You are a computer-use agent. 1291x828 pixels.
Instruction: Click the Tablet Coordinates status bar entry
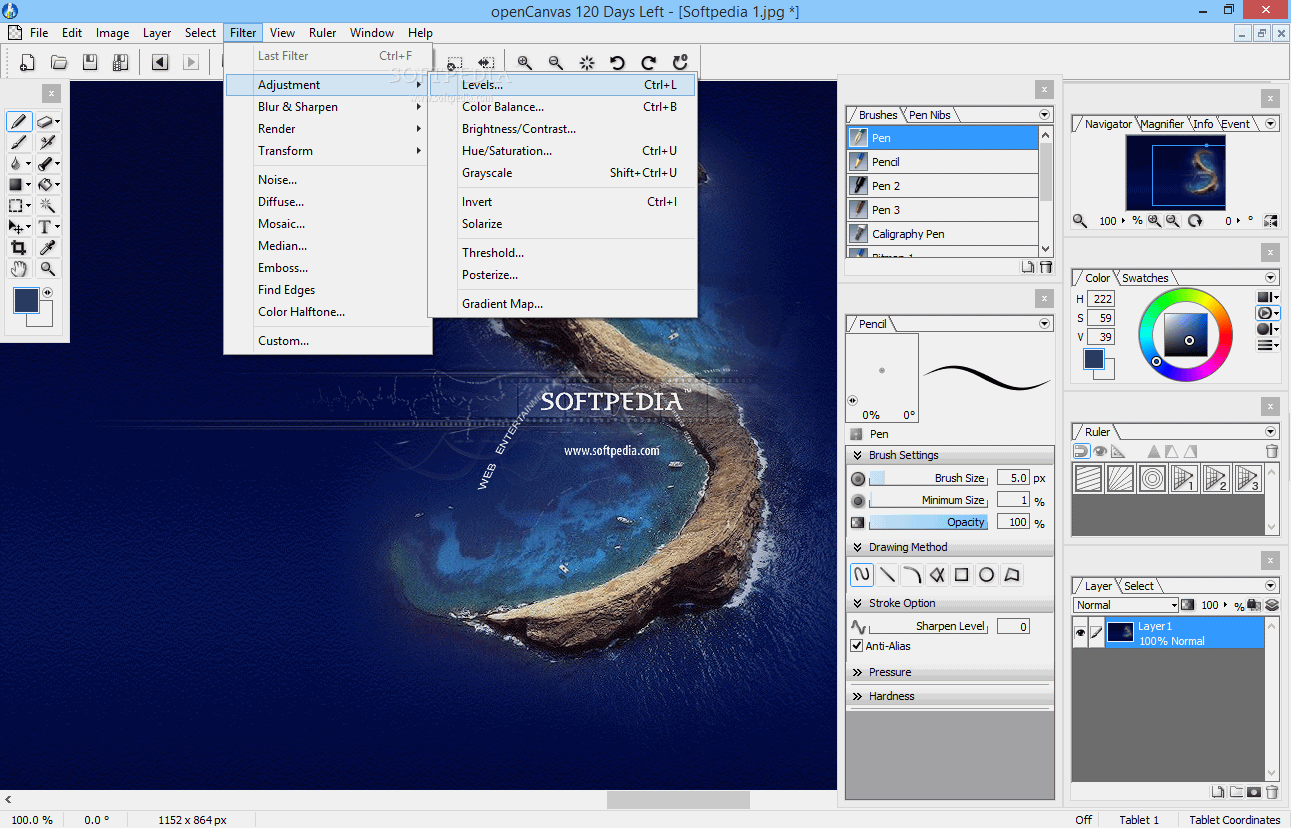pos(1235,820)
